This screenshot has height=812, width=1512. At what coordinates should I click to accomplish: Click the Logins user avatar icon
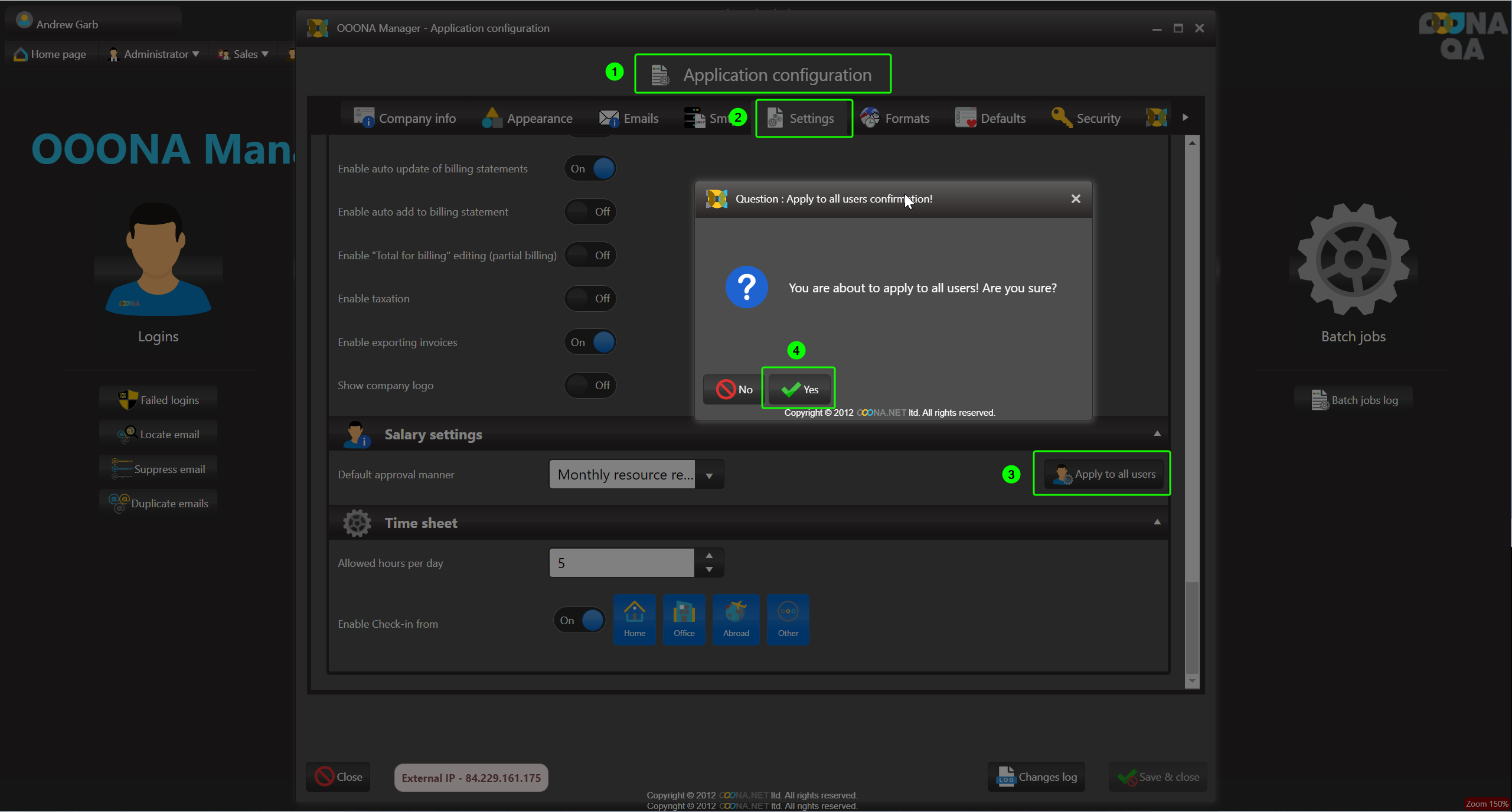point(158,260)
